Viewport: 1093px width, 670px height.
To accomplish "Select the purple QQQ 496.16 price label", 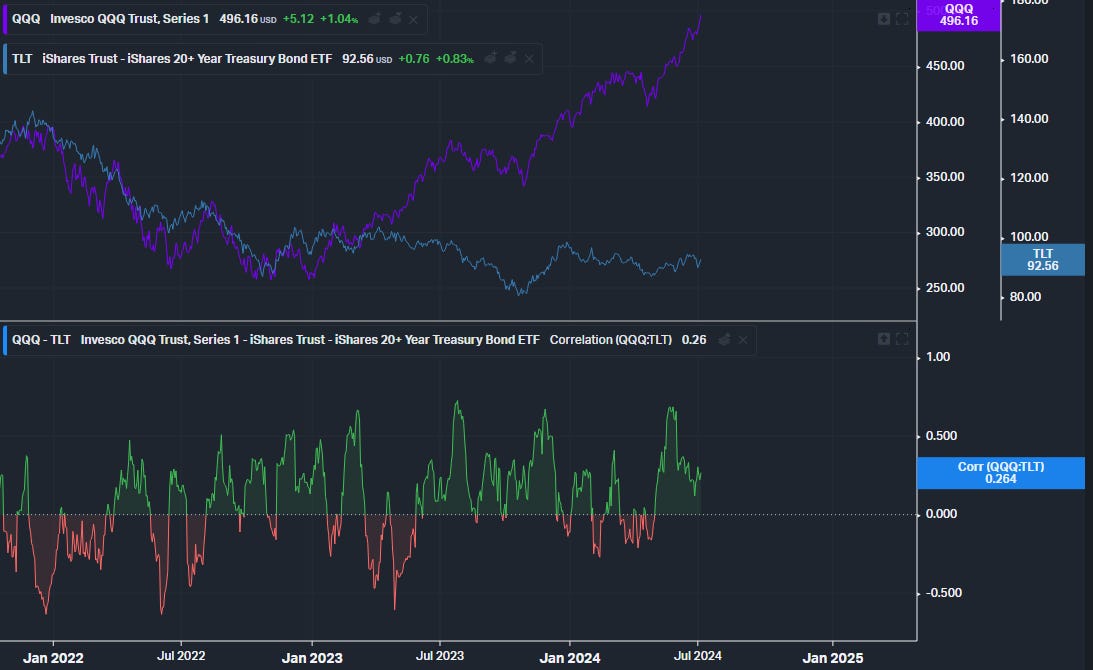I will pos(958,15).
